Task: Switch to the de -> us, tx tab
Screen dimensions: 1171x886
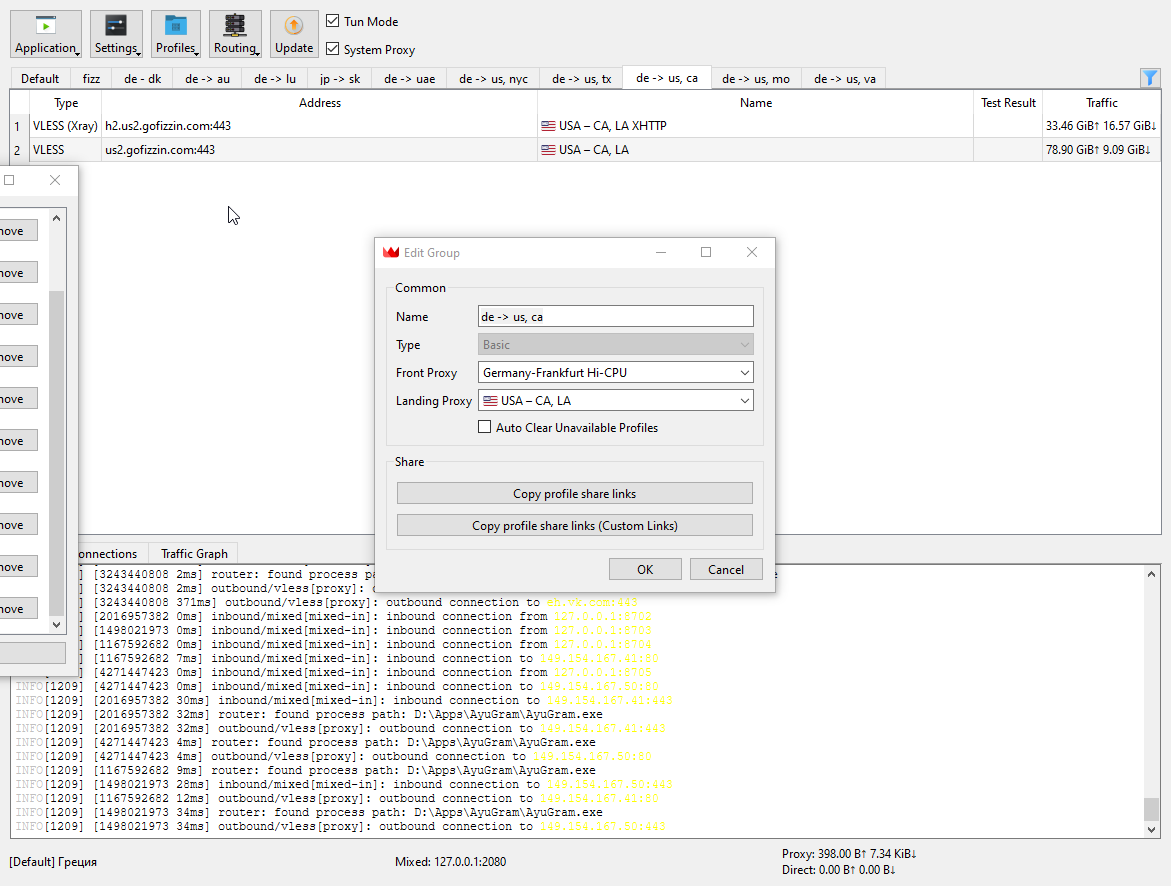Action: tap(581, 78)
